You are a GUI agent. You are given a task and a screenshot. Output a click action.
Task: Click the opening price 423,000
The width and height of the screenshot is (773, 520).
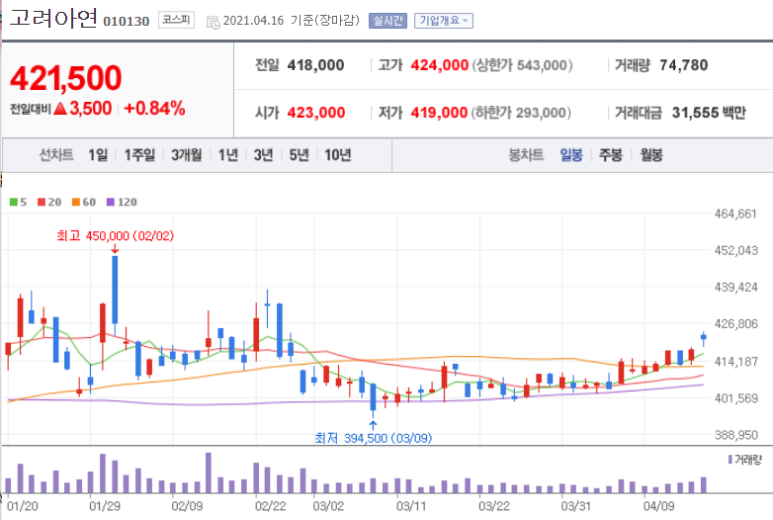coord(316,112)
